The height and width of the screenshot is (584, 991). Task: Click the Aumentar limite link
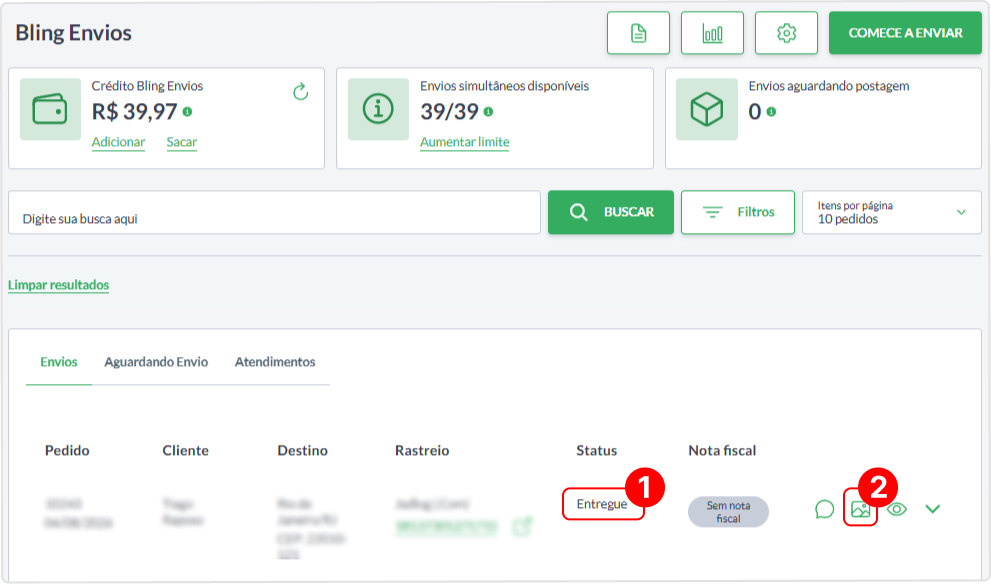465,142
